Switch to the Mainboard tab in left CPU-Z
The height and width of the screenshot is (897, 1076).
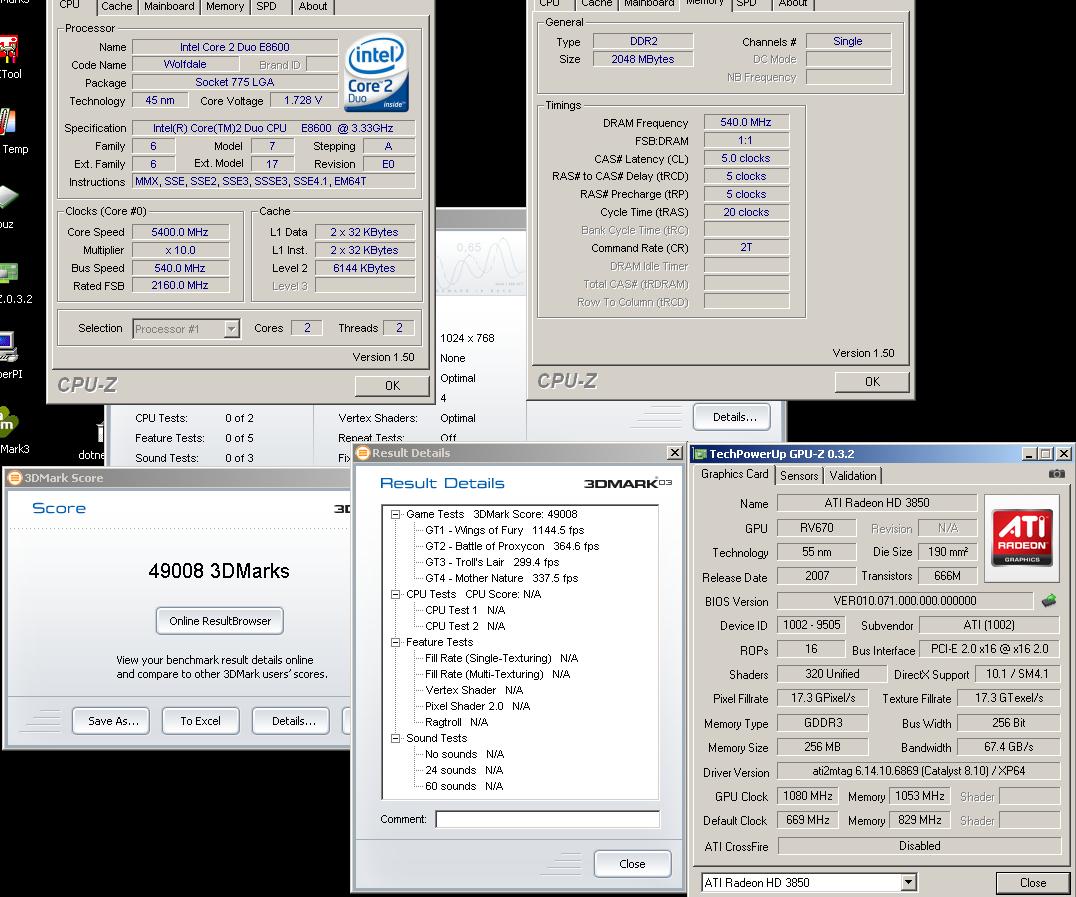(x=169, y=6)
